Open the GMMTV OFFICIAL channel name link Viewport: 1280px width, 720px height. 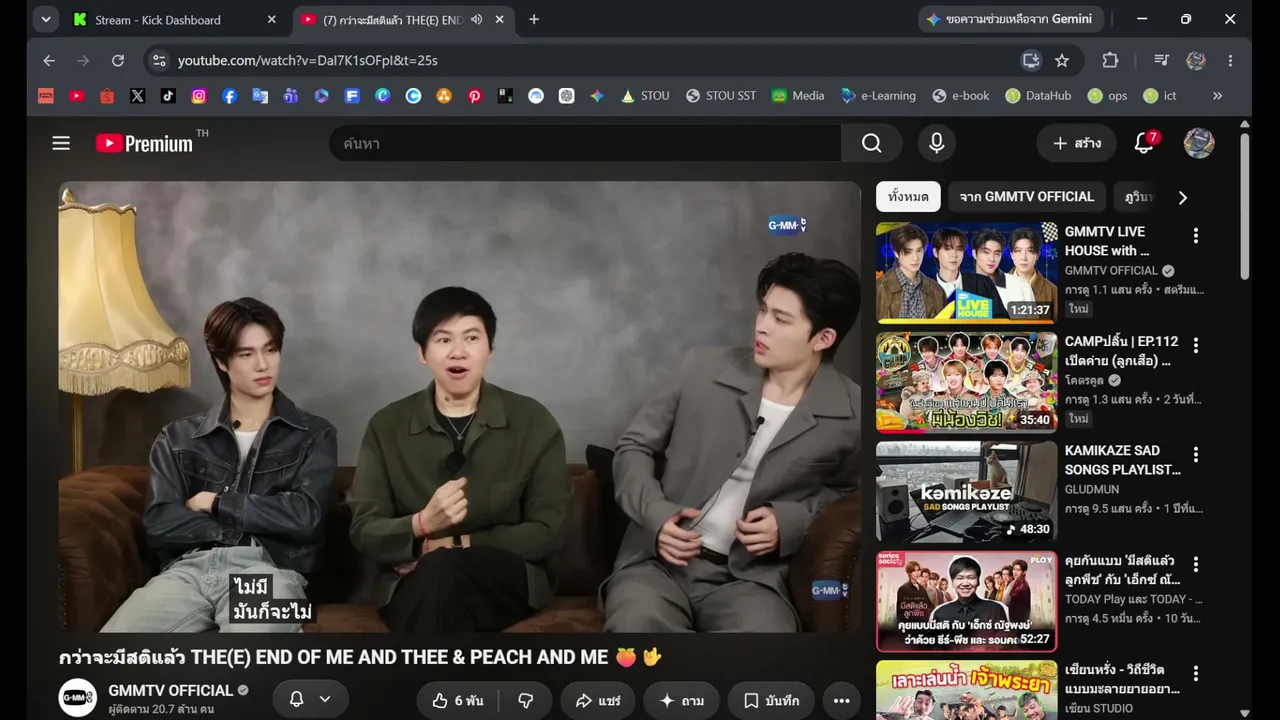coord(171,690)
